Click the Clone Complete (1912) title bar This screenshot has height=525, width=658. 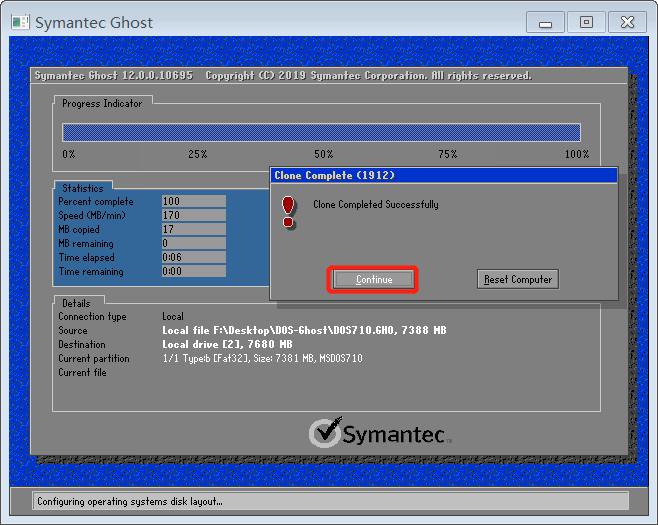(x=444, y=175)
